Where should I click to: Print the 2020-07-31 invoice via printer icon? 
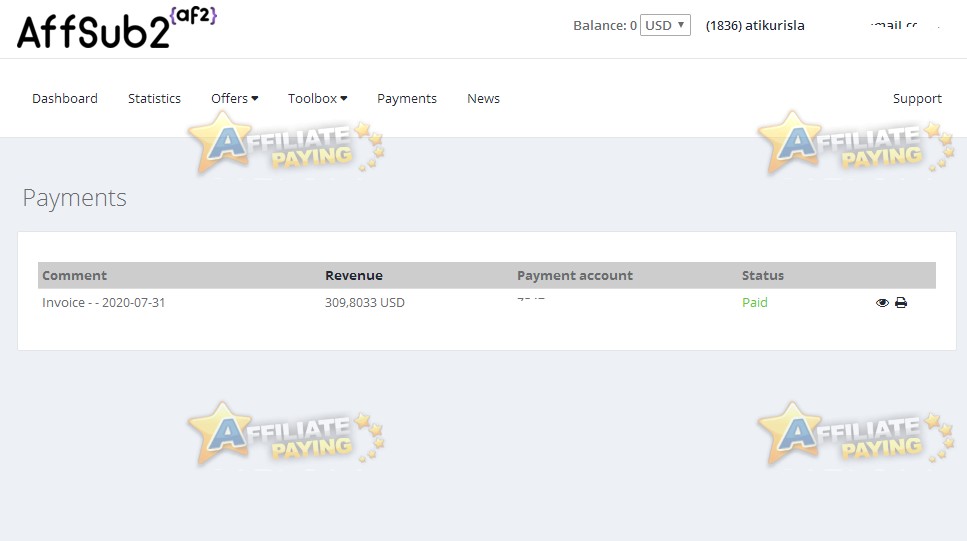tap(901, 303)
